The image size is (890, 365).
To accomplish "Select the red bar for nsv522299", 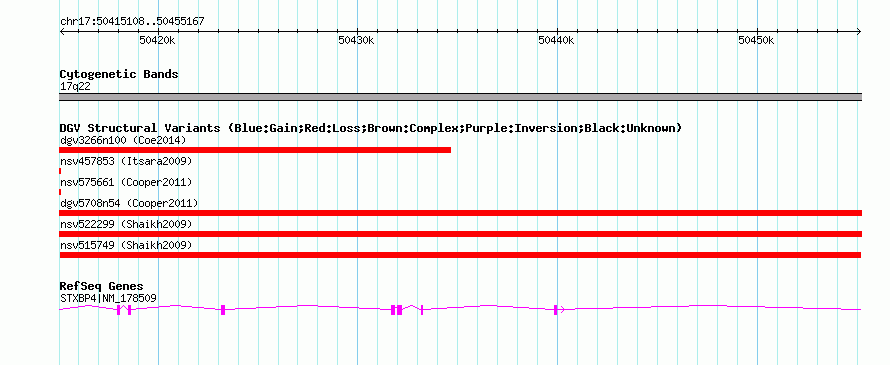I will click(x=460, y=234).
